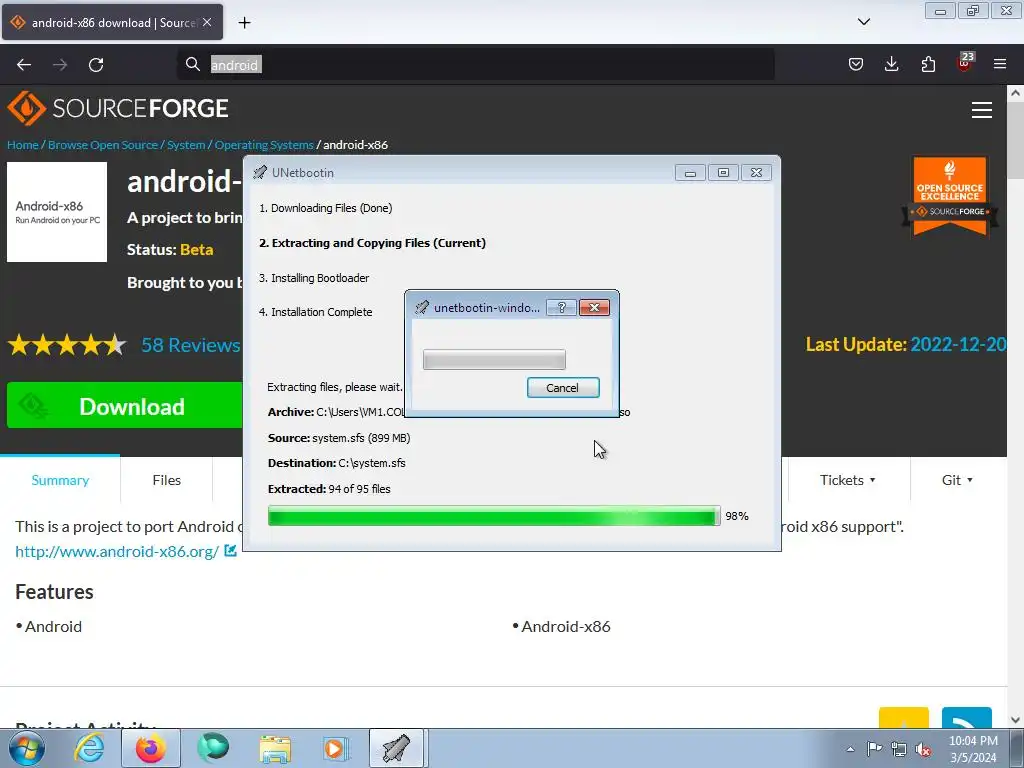The height and width of the screenshot is (768, 1024).
Task: Click the UNetbootin title bar icon
Action: pos(260,172)
